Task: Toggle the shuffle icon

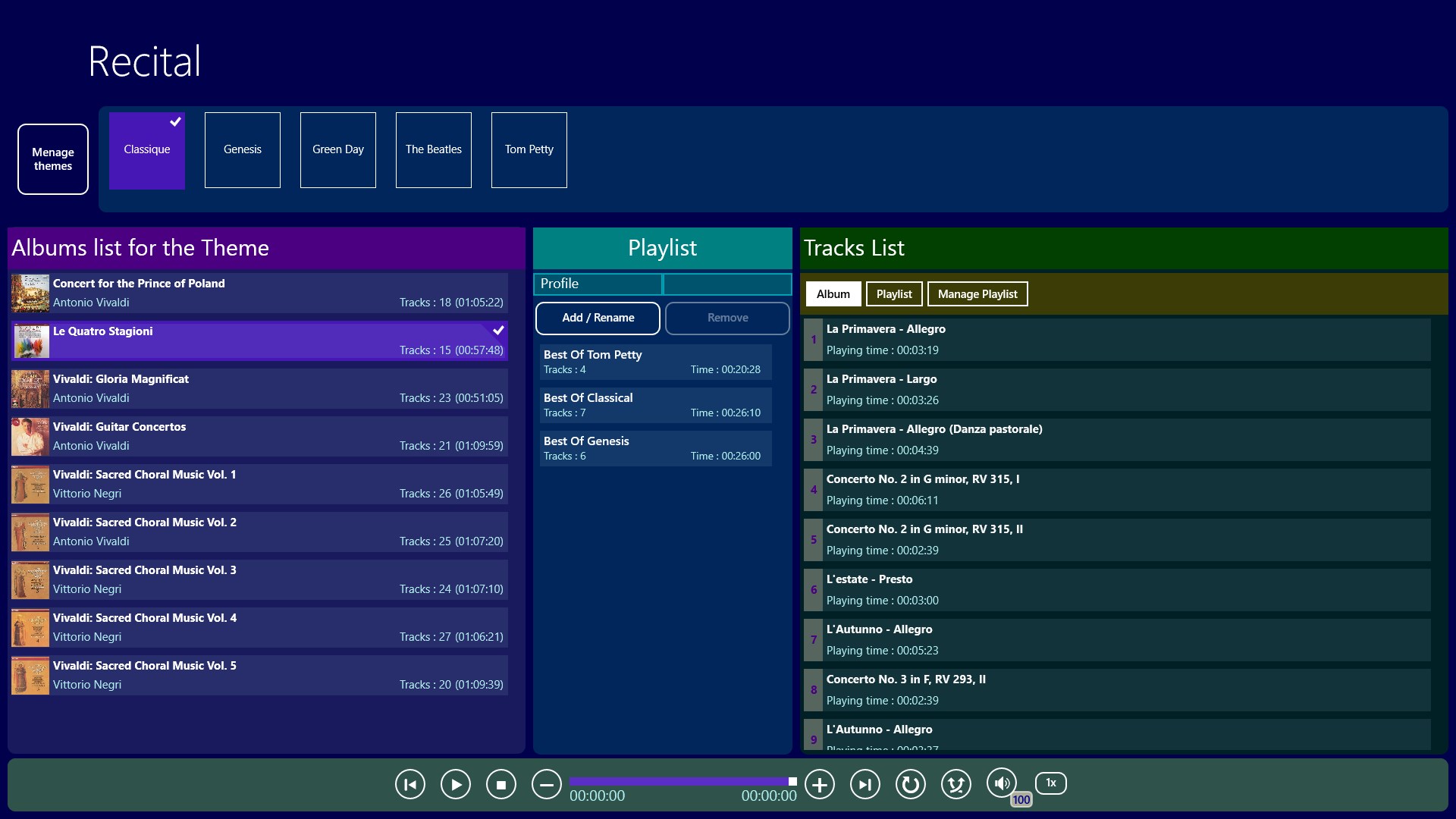Action: click(x=956, y=785)
